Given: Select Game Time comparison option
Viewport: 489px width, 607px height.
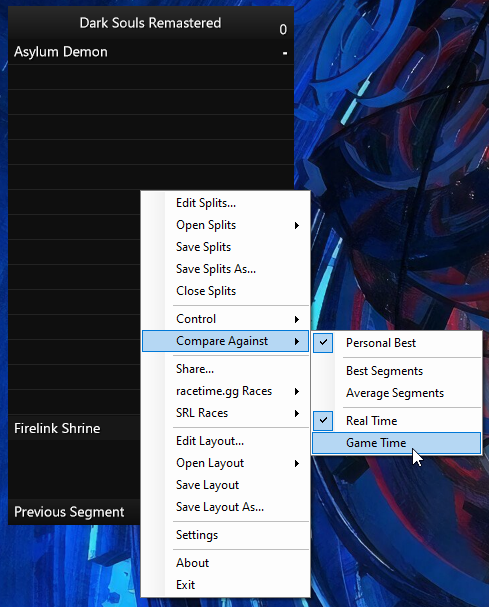Looking at the screenshot, I should [x=396, y=443].
